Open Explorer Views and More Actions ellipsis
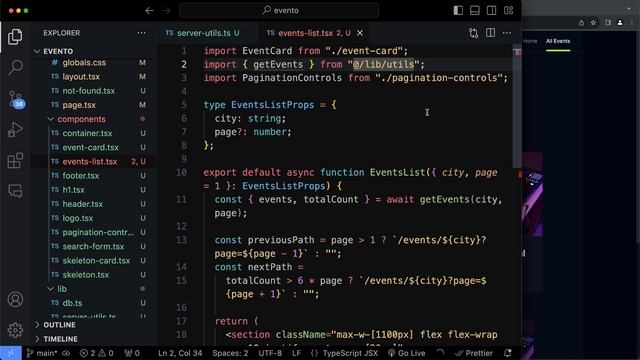The height and width of the screenshot is (360, 640). point(141,33)
